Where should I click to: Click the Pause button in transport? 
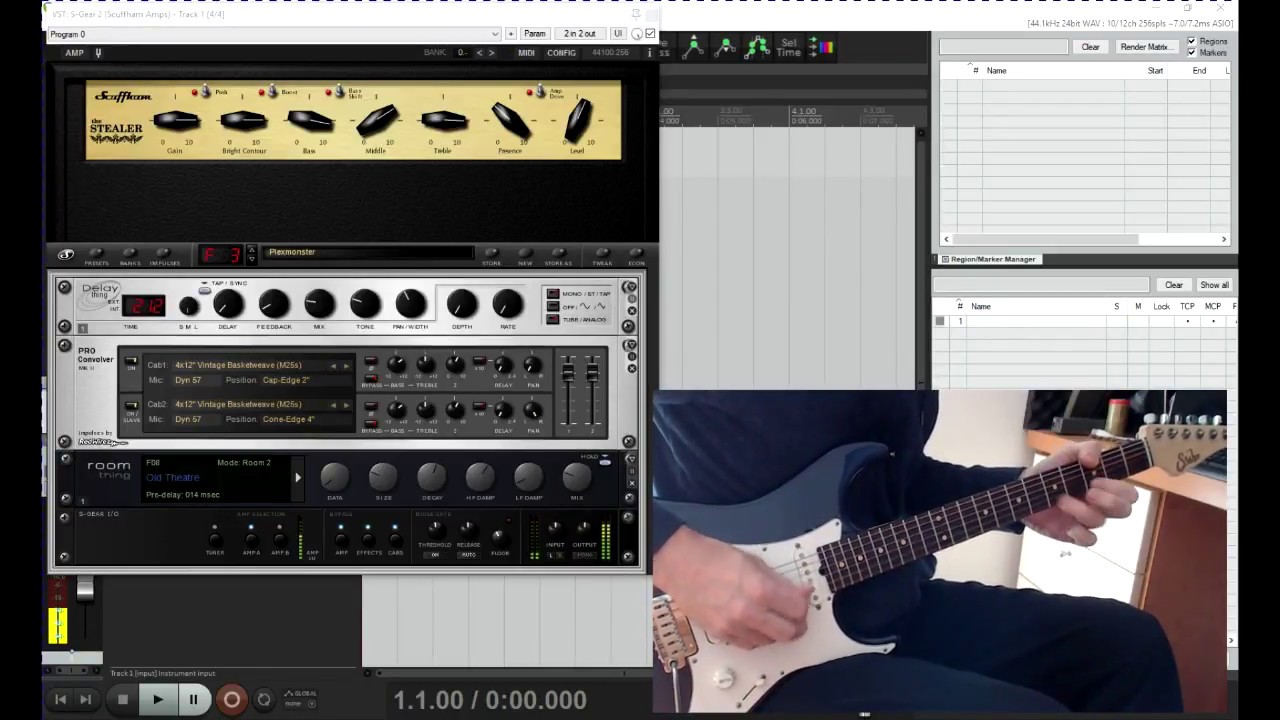click(x=193, y=699)
